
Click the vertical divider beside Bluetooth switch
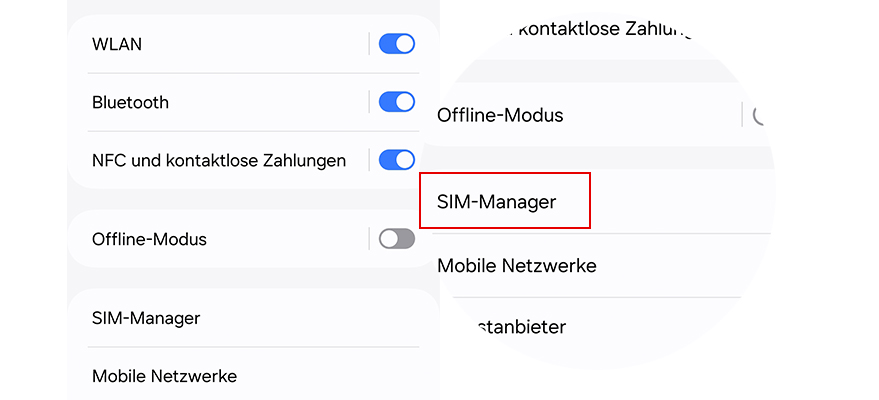click(368, 102)
